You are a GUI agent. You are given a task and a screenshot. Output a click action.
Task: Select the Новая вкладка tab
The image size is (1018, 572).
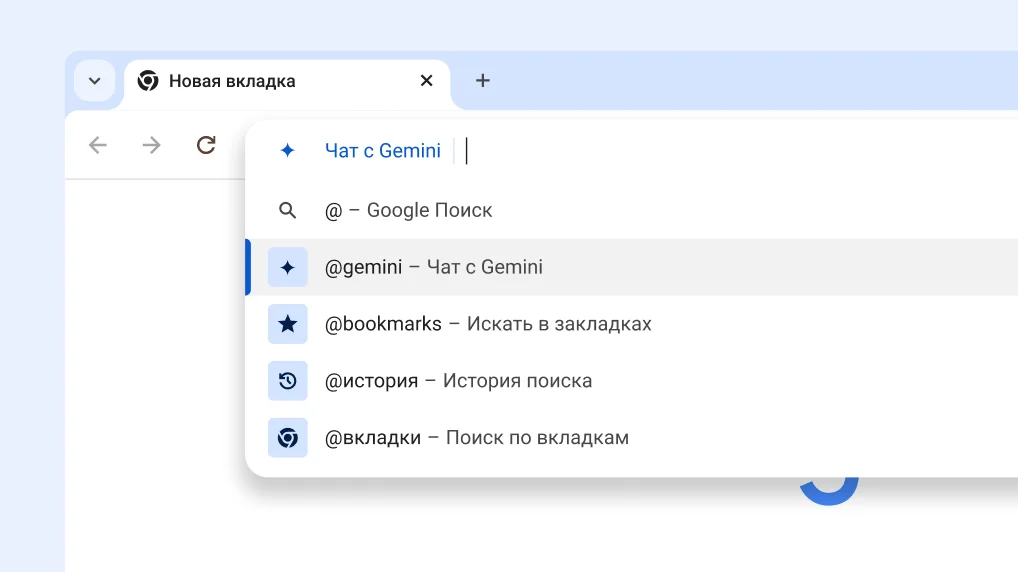click(287, 82)
